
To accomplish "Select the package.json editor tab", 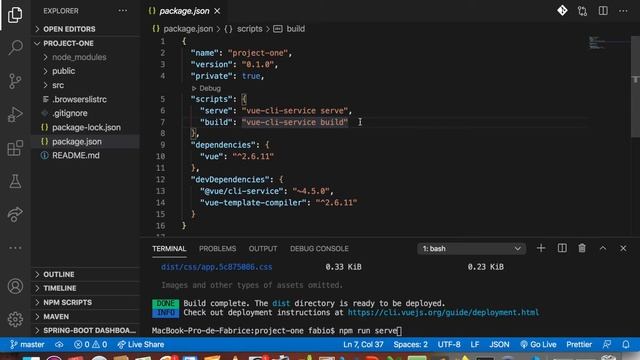I will pyautogui.click(x=184, y=11).
